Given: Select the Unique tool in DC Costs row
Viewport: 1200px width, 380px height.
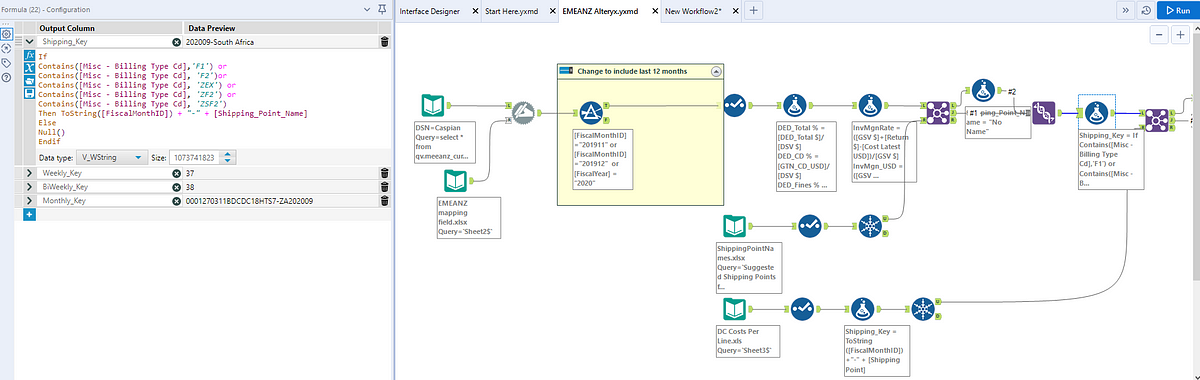Looking at the screenshot, I should (924, 309).
